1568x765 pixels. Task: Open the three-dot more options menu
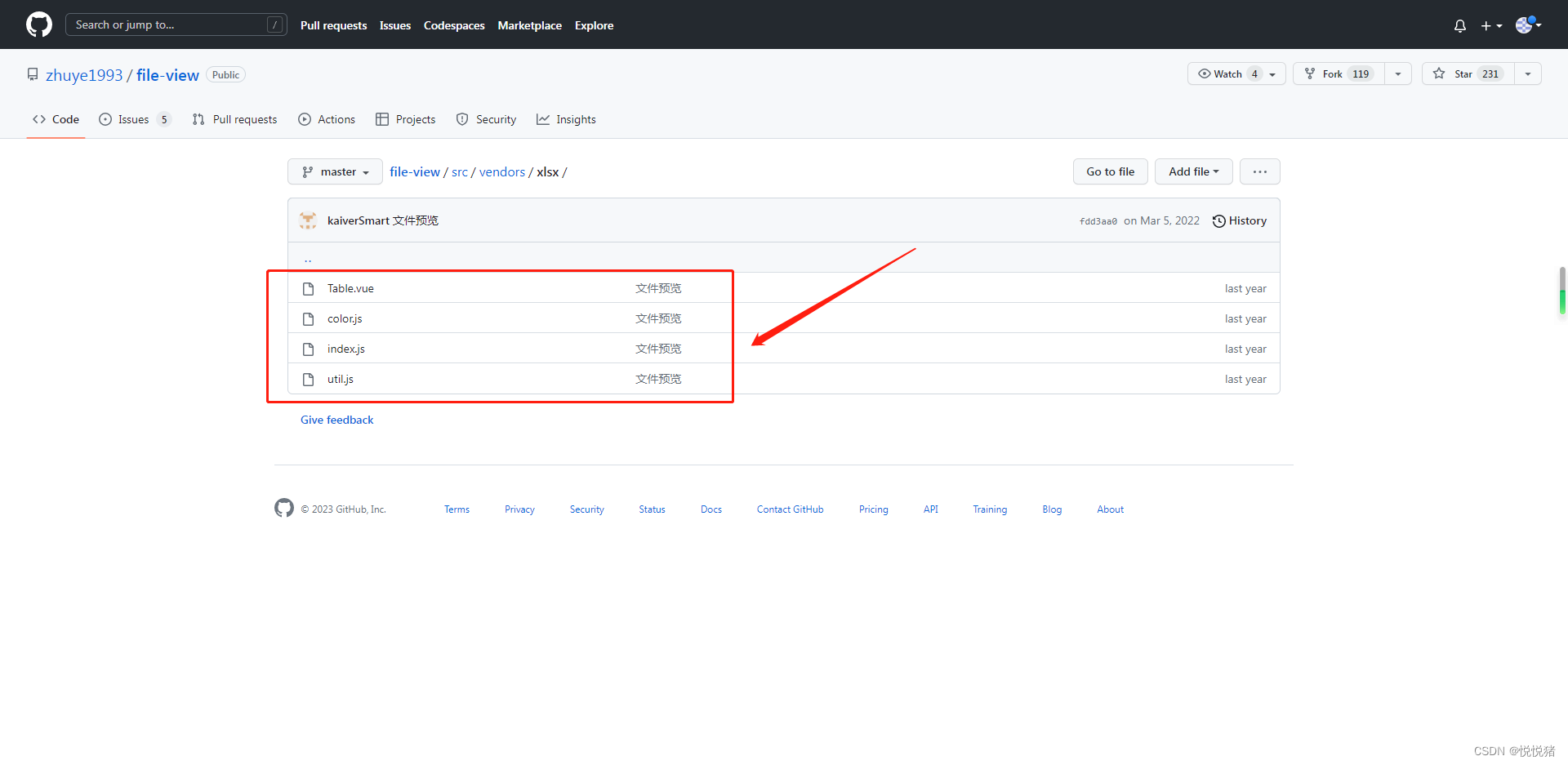[1260, 171]
